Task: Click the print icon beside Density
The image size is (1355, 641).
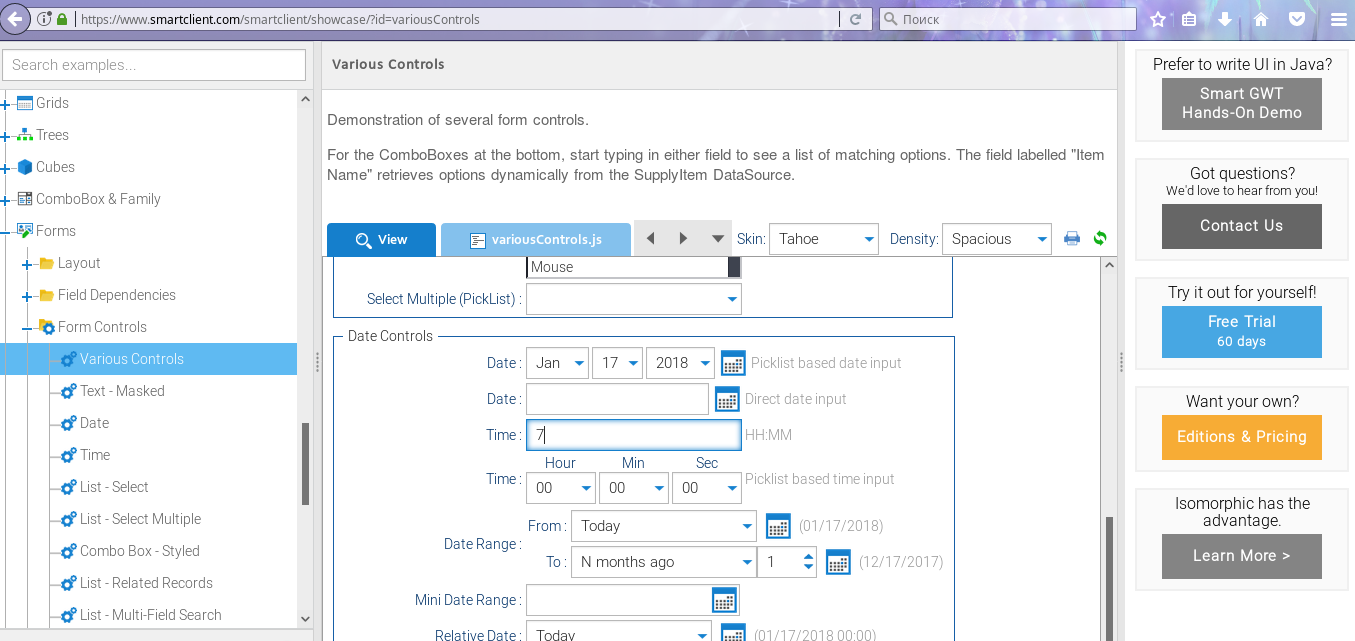Action: click(x=1072, y=239)
